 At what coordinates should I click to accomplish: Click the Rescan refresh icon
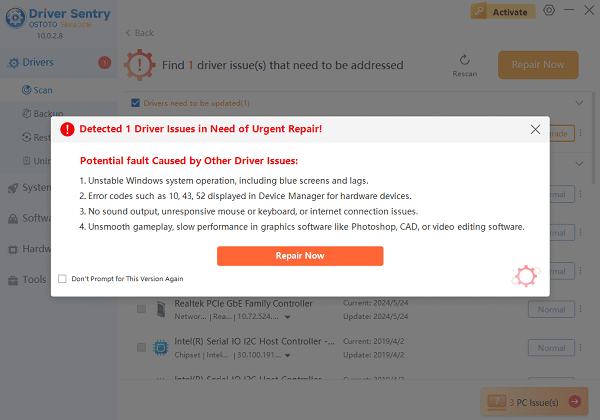tap(465, 60)
